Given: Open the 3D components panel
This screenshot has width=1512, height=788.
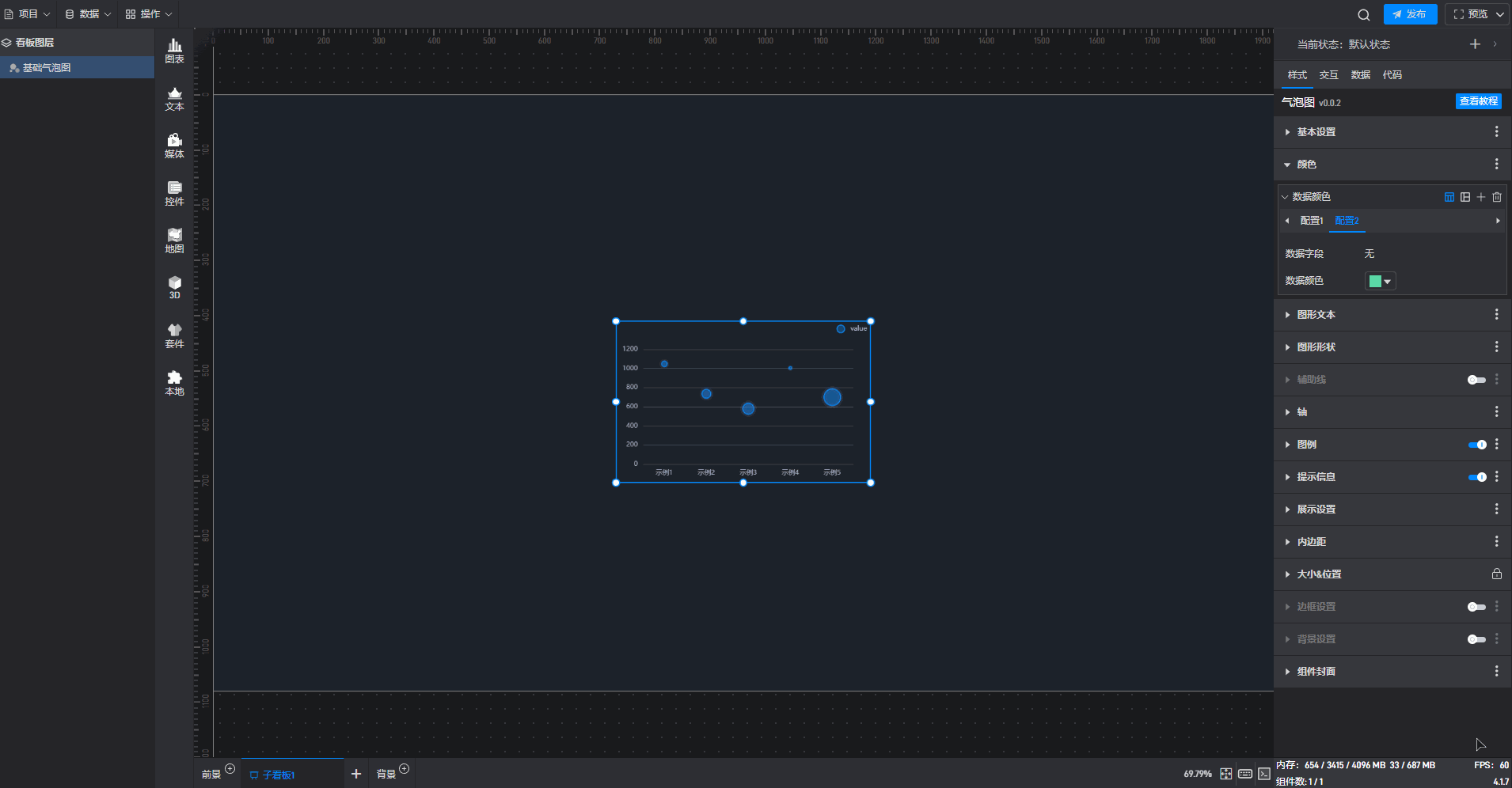Looking at the screenshot, I should (x=174, y=287).
